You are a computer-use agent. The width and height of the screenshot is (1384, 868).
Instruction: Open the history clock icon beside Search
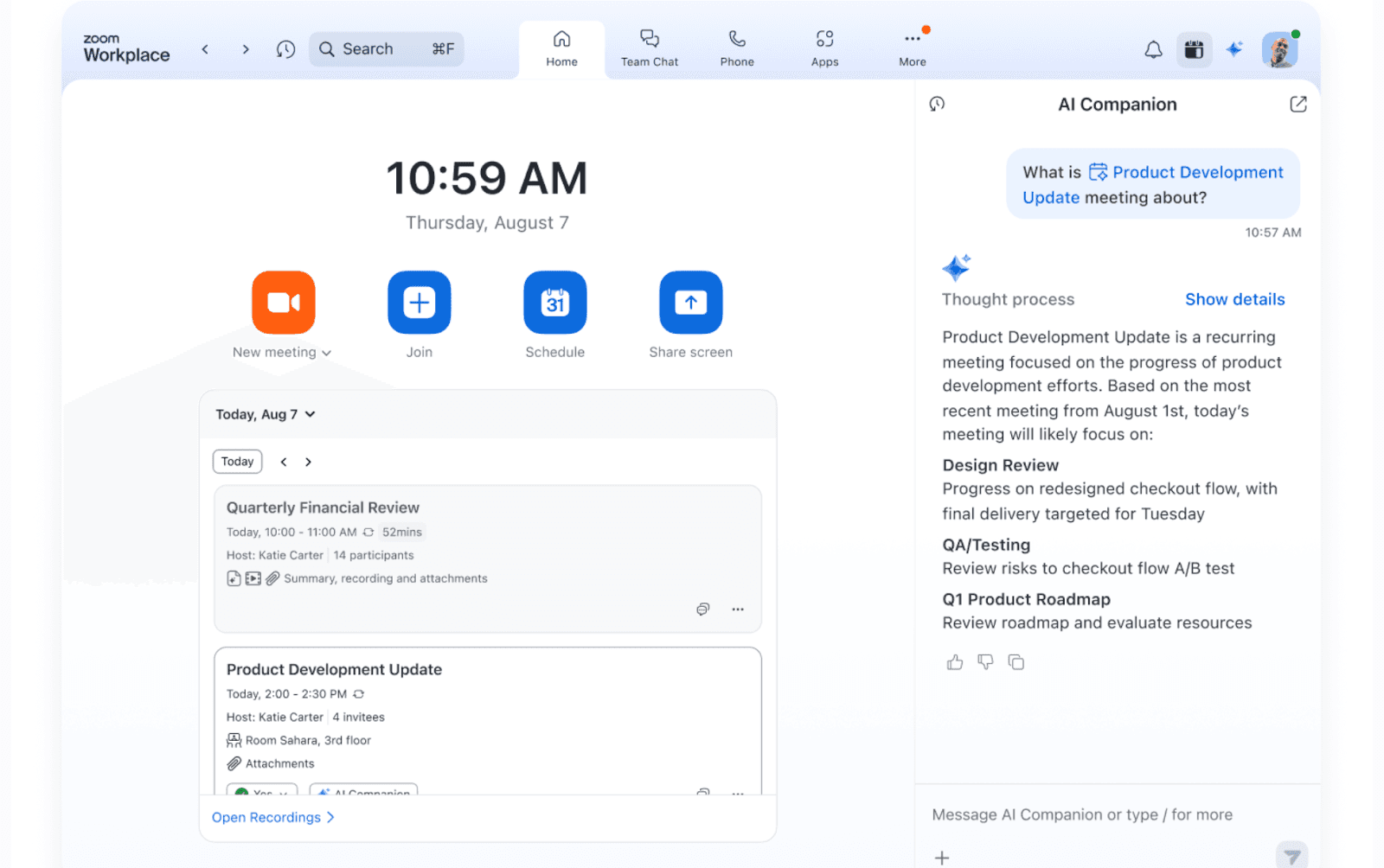pyautogui.click(x=285, y=49)
